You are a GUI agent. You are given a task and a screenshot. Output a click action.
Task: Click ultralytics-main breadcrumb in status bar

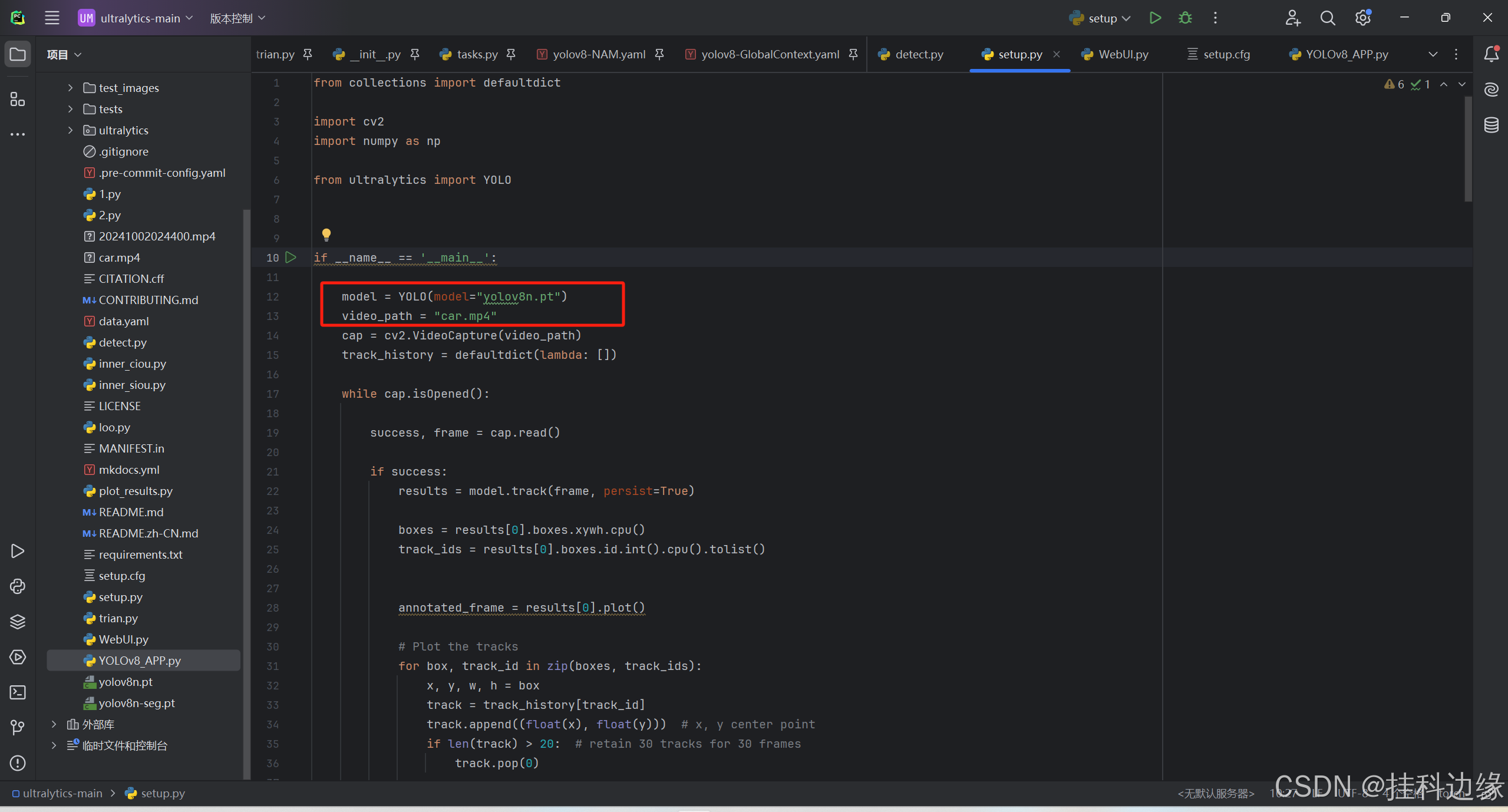(62, 793)
